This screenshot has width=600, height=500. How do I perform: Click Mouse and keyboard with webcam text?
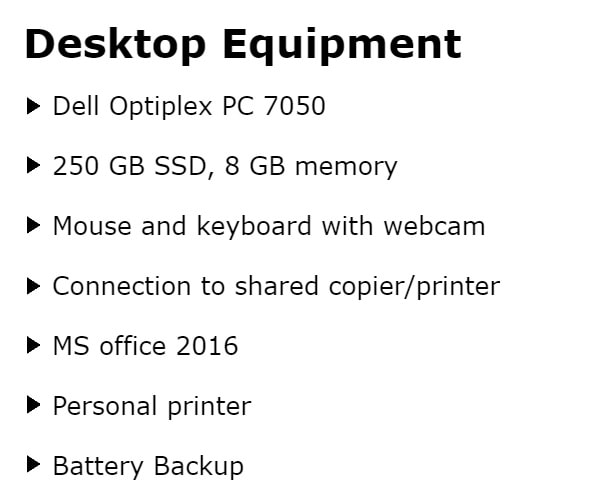[268, 226]
